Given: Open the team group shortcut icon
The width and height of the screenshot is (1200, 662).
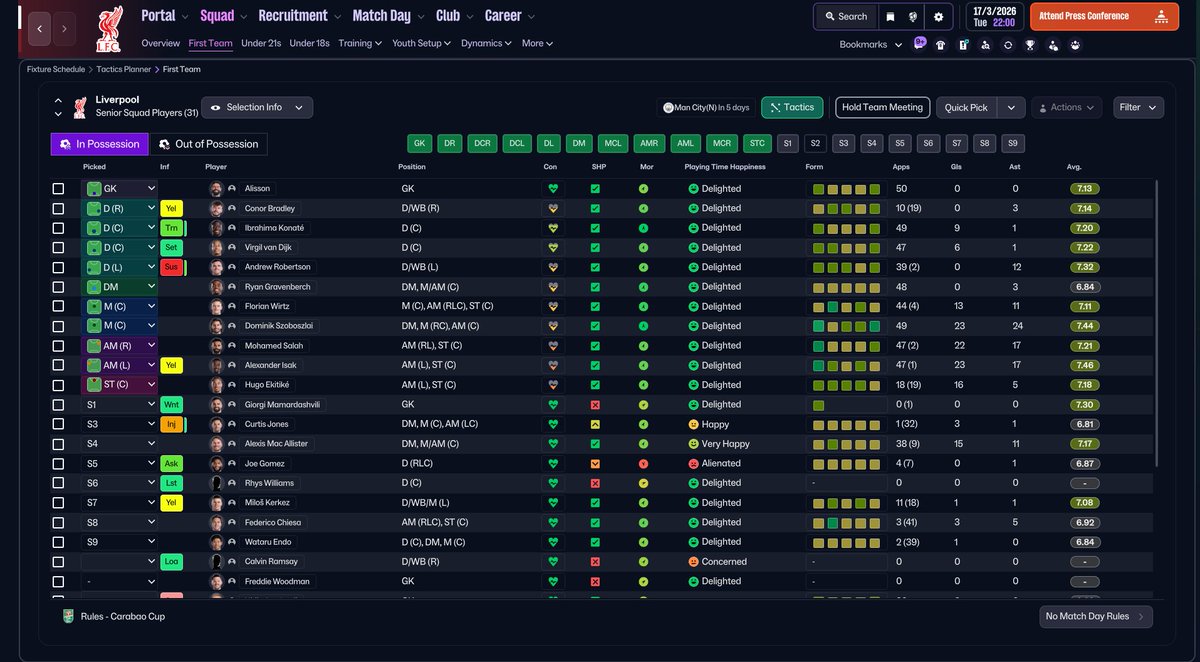Looking at the screenshot, I should pos(1075,45).
